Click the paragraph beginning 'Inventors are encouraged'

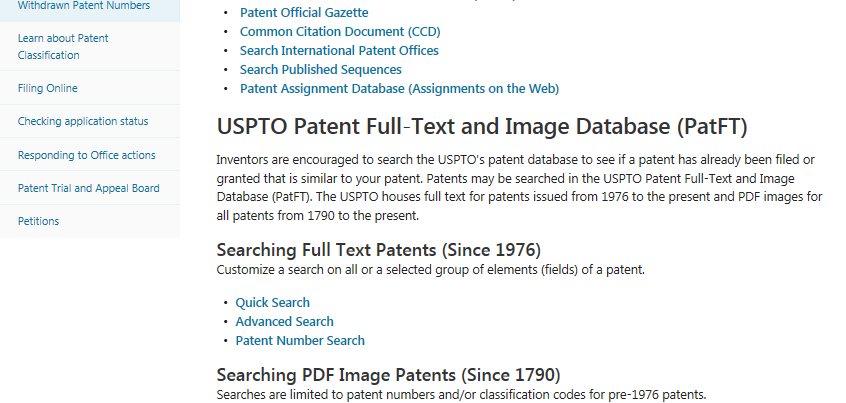point(519,188)
